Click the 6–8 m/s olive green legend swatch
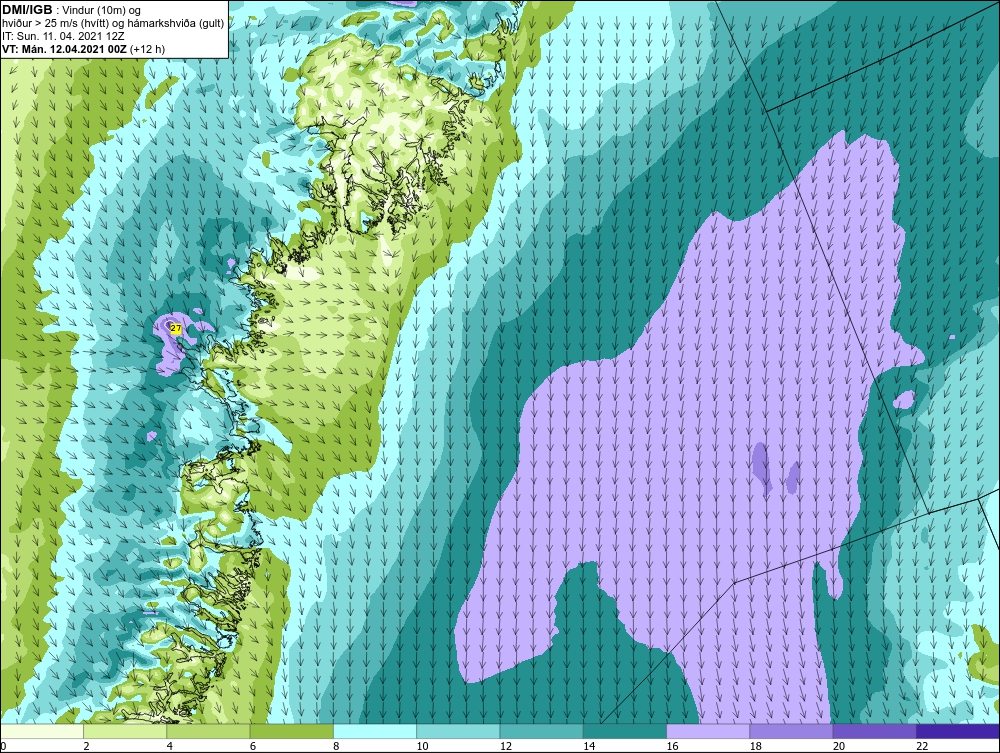The width and height of the screenshot is (1000, 753). tap(292, 731)
